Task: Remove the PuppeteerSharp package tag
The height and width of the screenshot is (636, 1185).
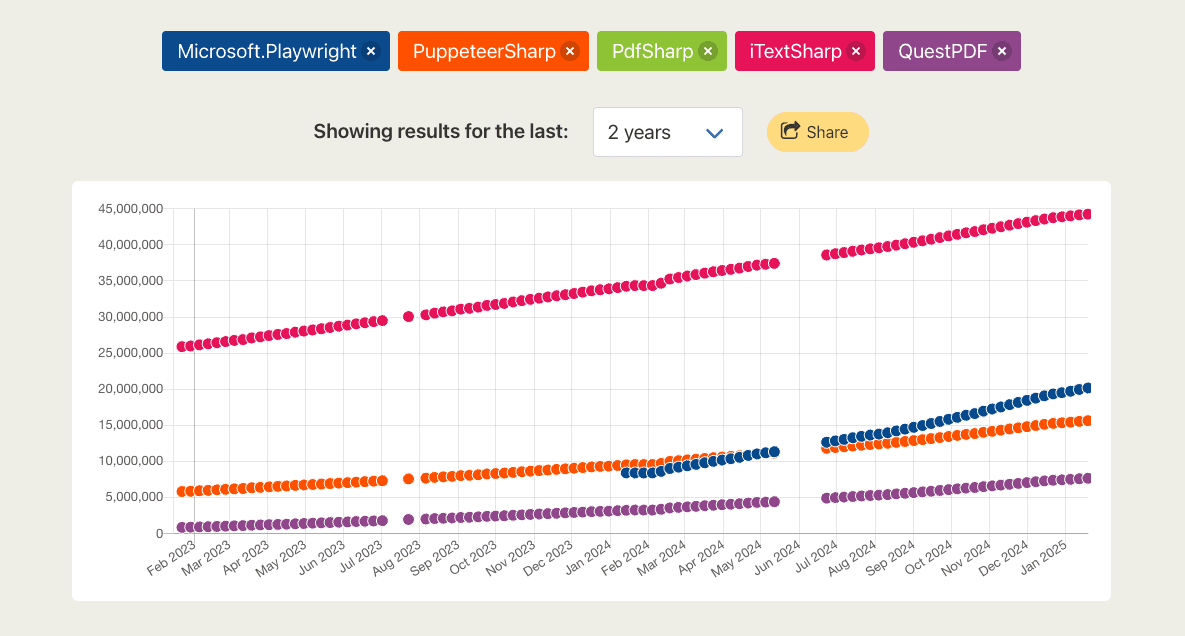Action: click(569, 50)
